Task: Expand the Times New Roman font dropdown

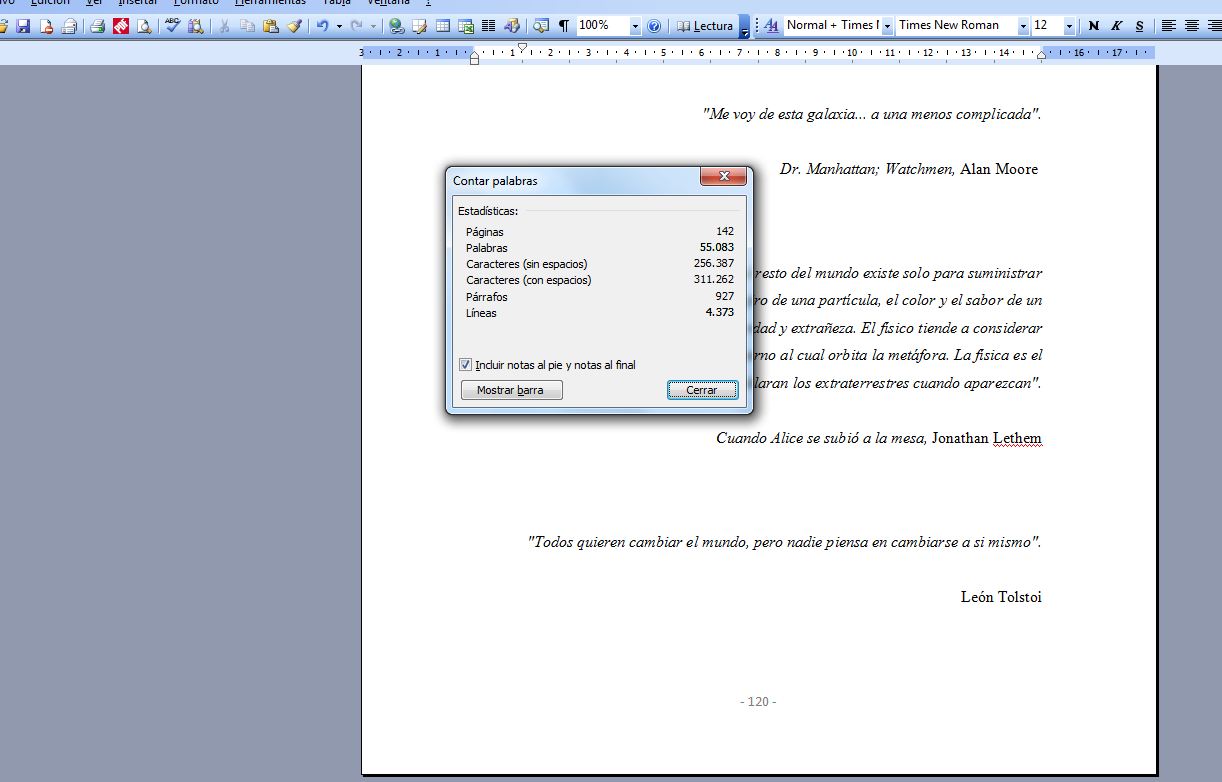Action: click(x=1023, y=26)
